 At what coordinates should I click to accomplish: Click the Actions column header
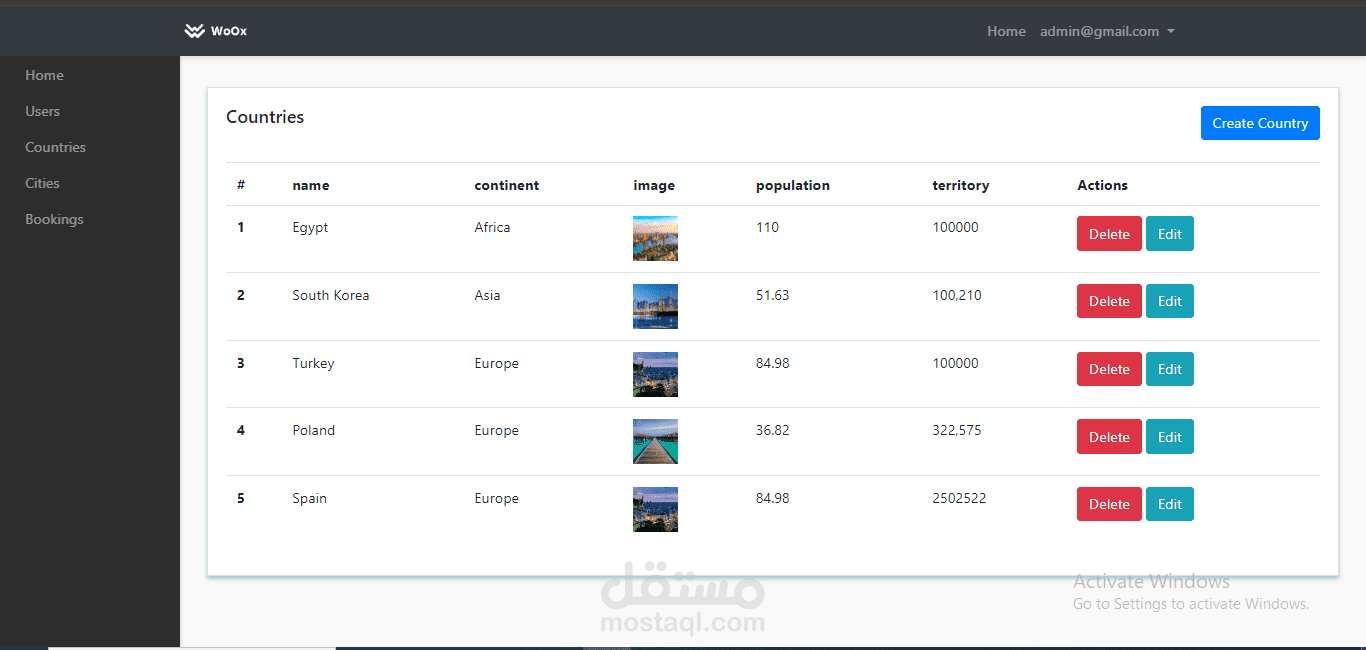click(x=1103, y=185)
